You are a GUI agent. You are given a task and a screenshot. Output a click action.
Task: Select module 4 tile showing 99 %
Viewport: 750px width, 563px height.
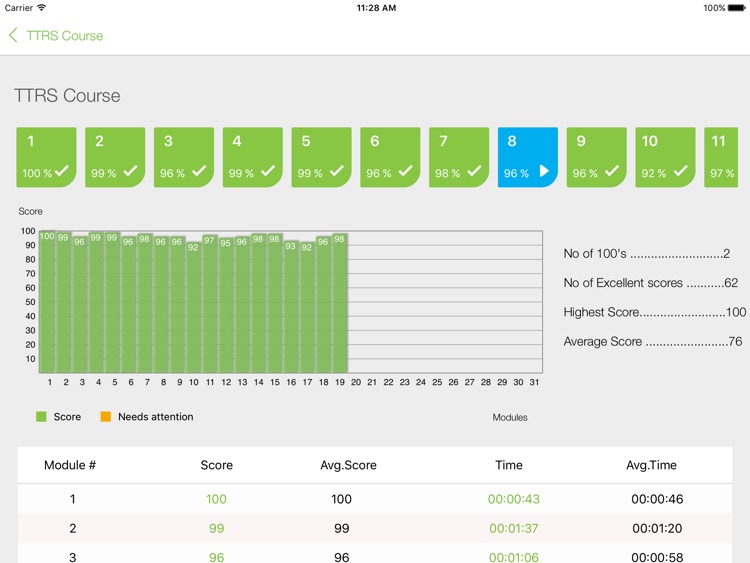[252, 157]
